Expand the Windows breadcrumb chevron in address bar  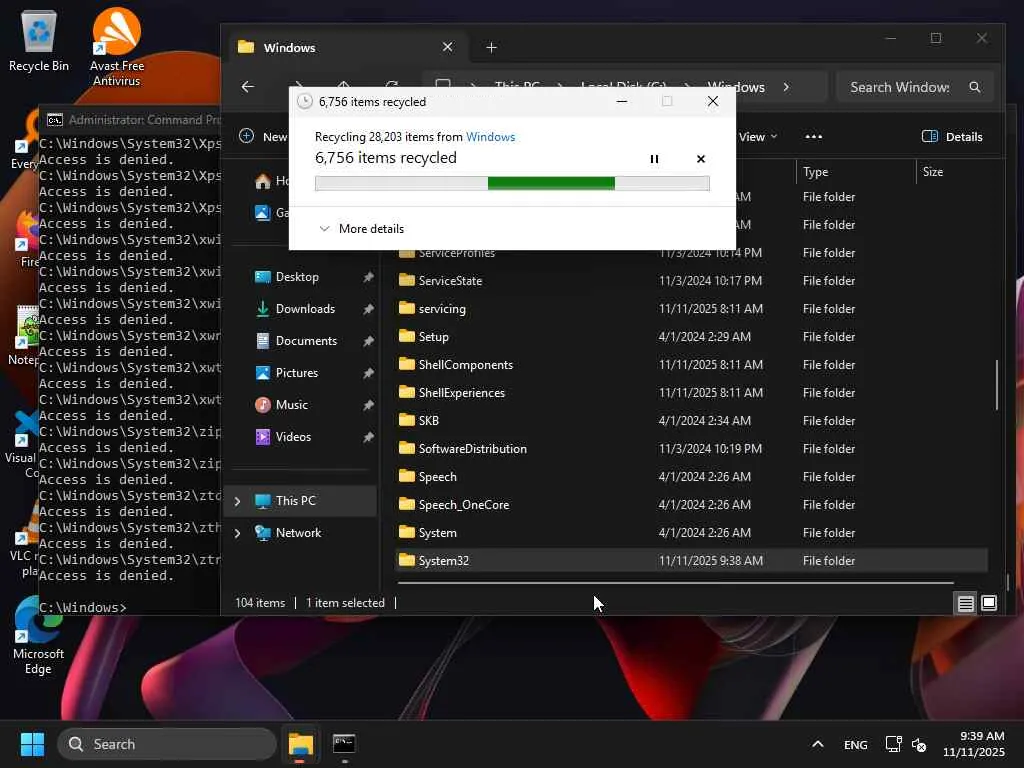pos(786,87)
